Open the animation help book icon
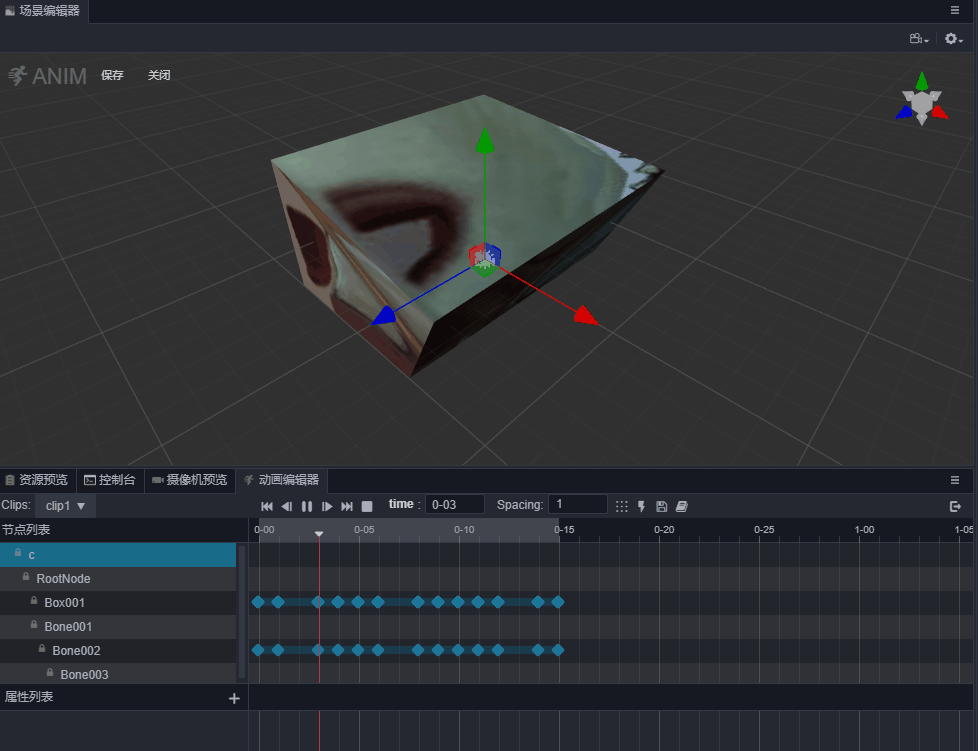Image resolution: width=978 pixels, height=751 pixels. point(681,506)
